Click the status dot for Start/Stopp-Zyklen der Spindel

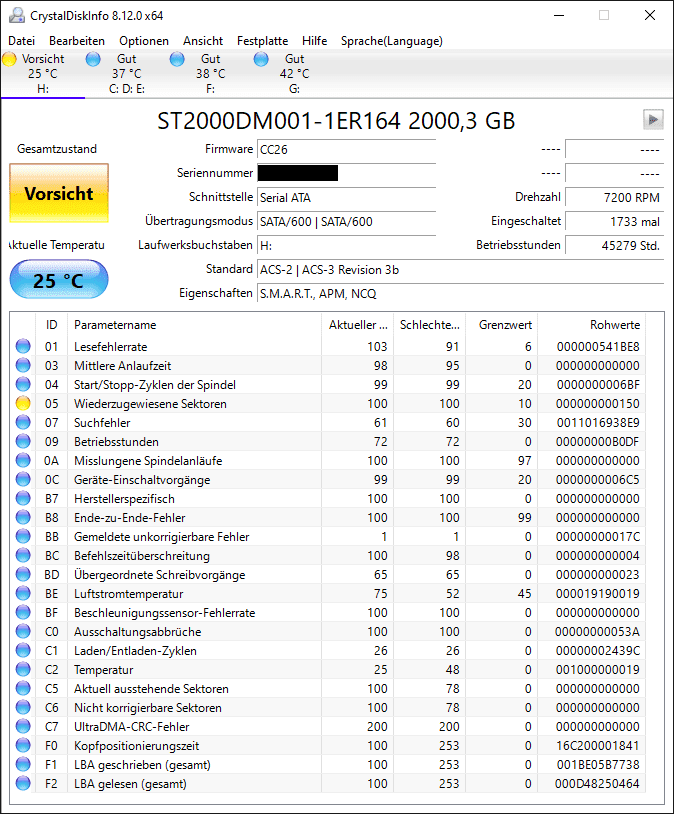click(23, 385)
